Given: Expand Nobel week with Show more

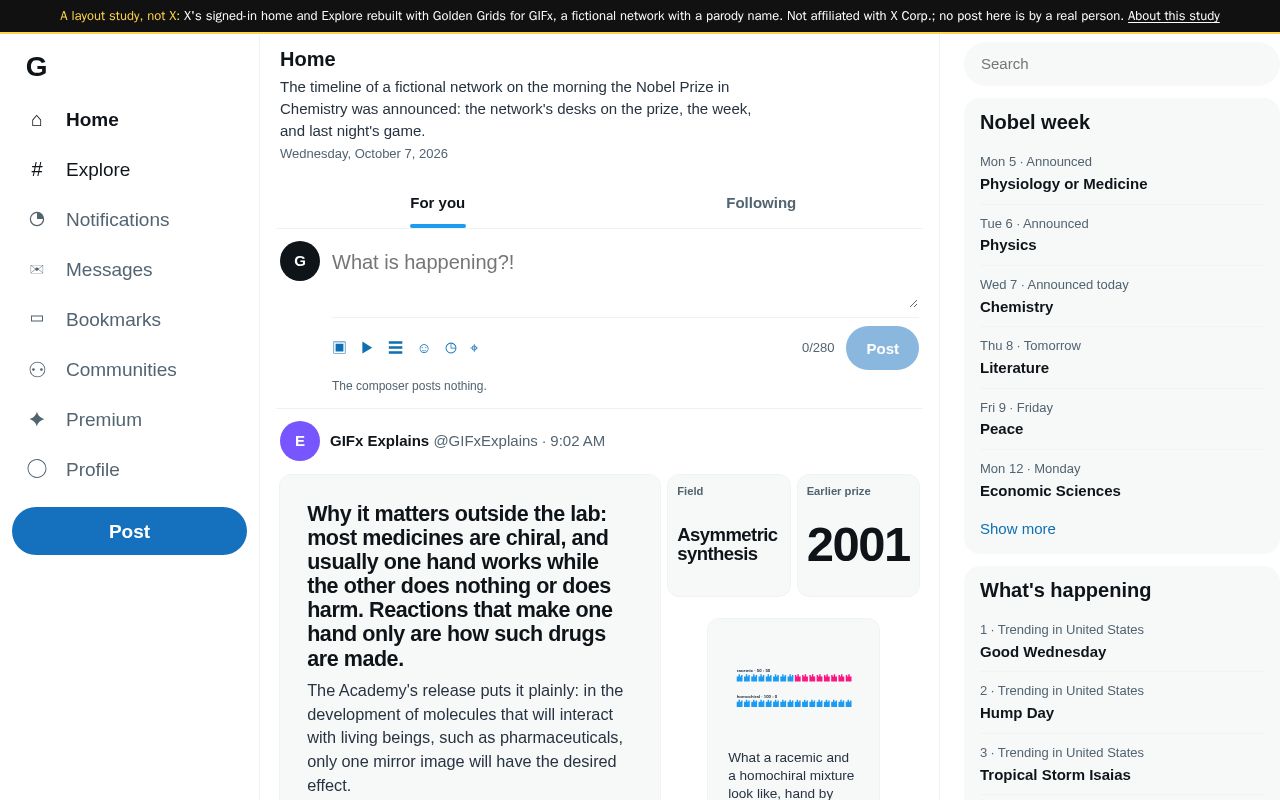Looking at the screenshot, I should coord(1018,529).
